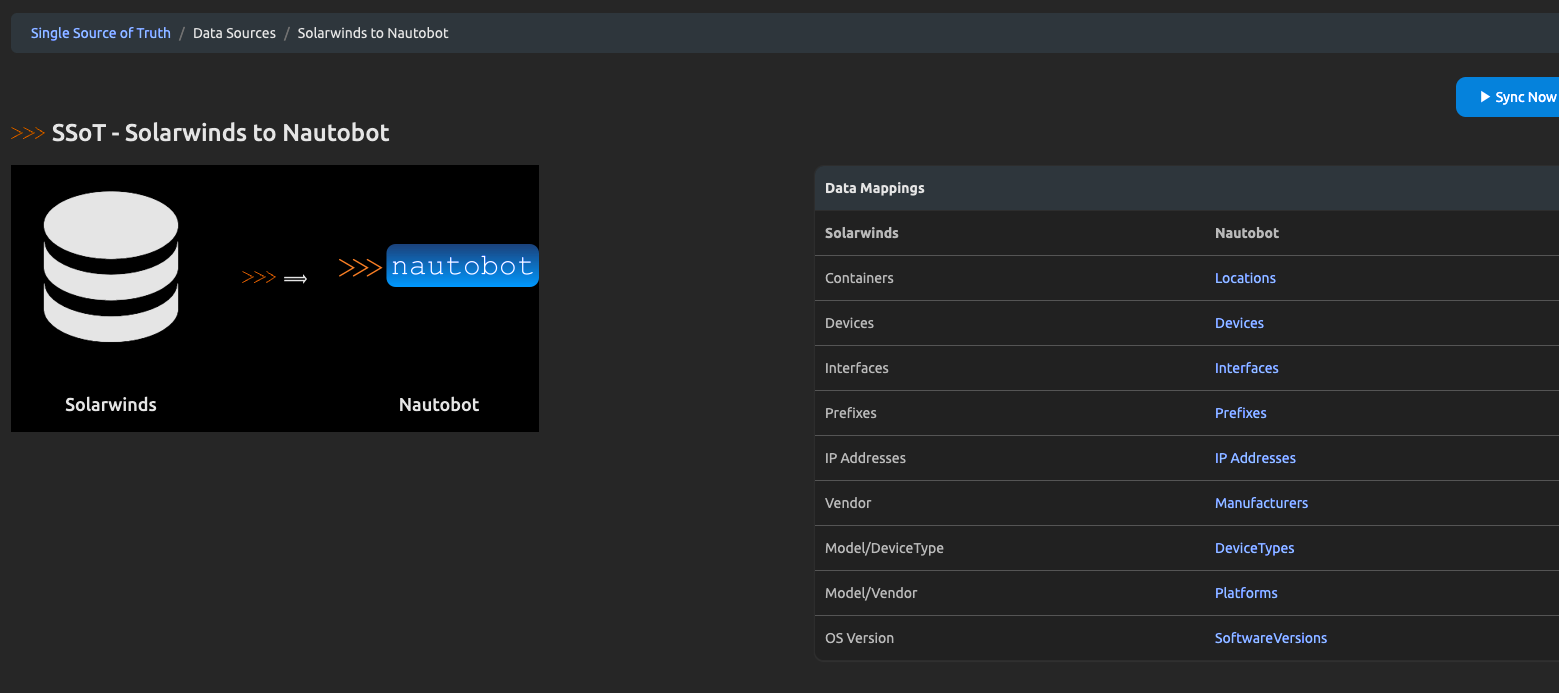Click orange chevrons beside nautobot logo
This screenshot has height=693, width=1559.
pyautogui.click(x=360, y=267)
